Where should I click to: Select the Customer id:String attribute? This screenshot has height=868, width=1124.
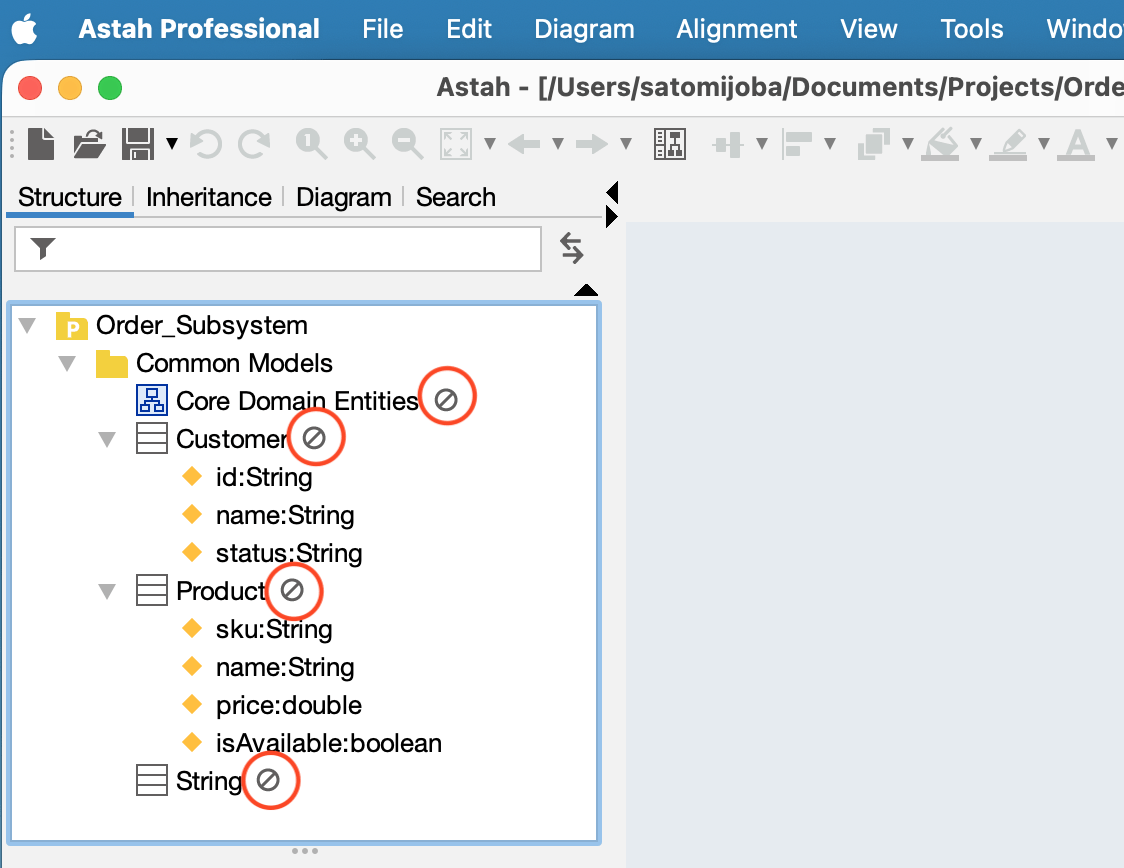(x=264, y=477)
